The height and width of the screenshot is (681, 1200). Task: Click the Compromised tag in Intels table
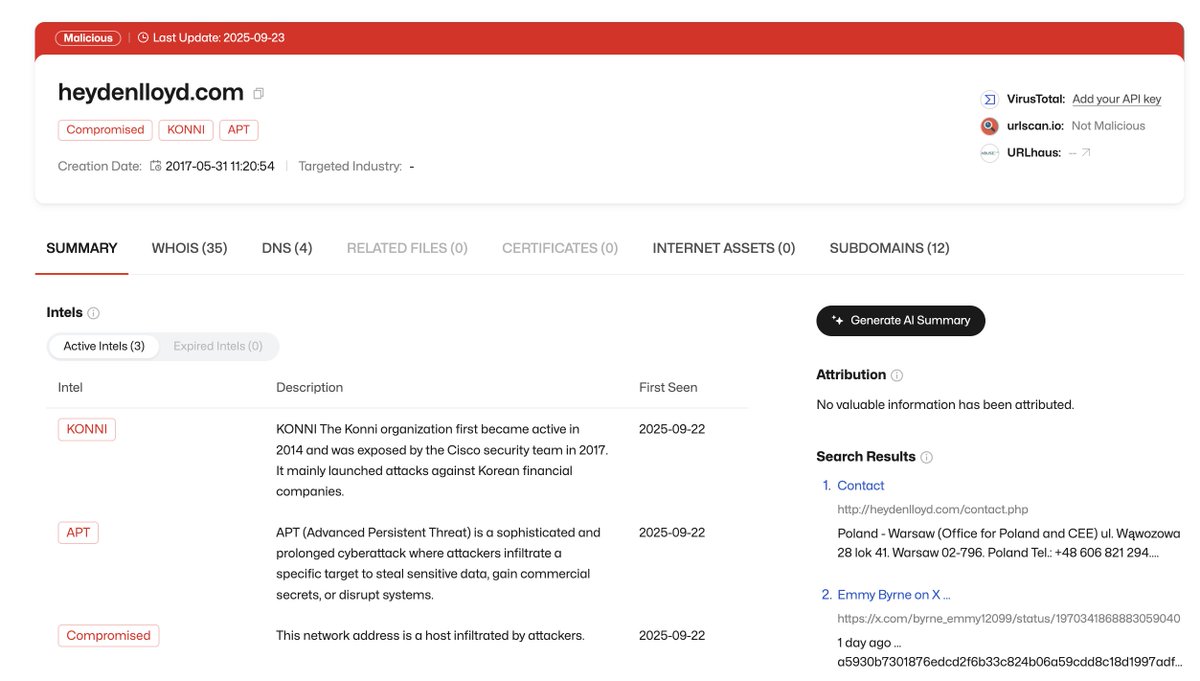pyautogui.click(x=108, y=635)
